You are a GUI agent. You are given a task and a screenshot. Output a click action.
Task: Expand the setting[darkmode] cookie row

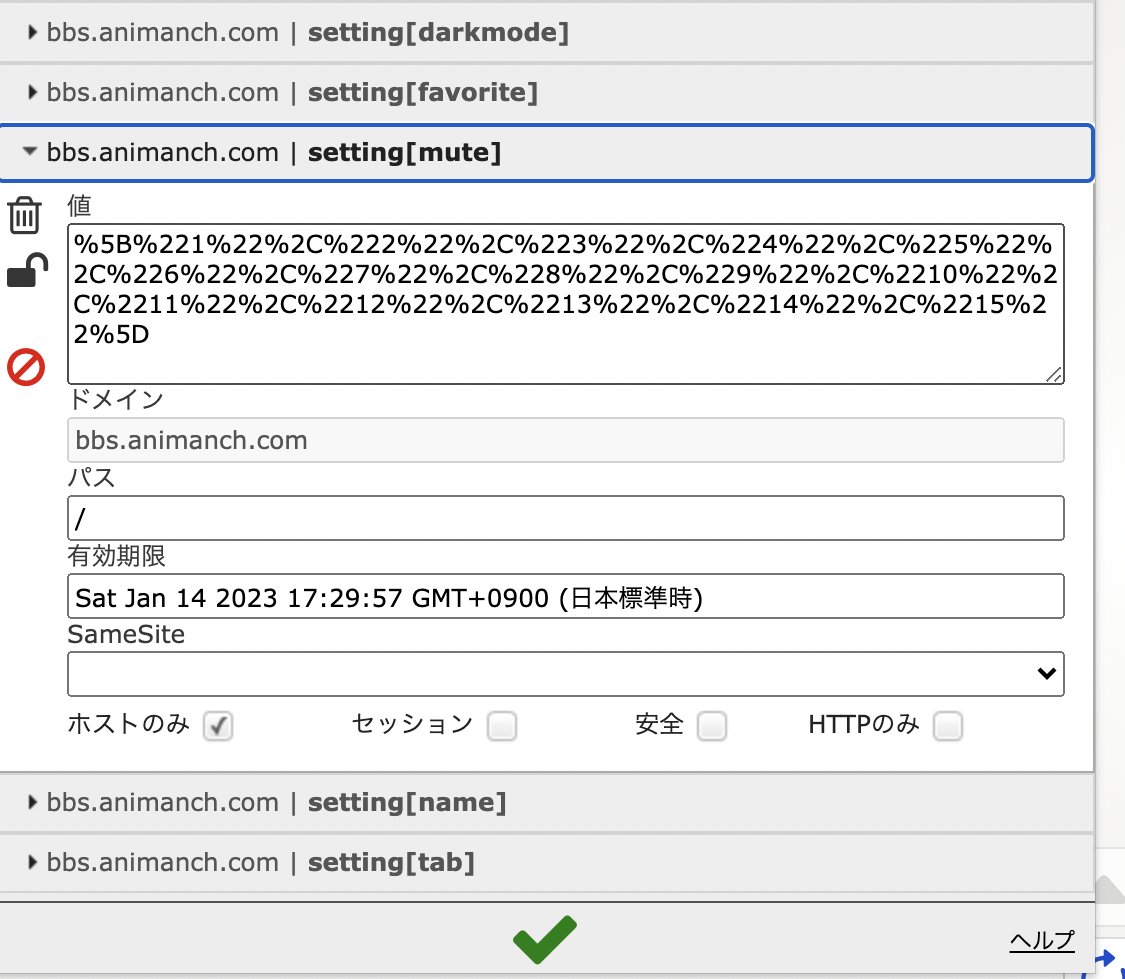tap(547, 32)
